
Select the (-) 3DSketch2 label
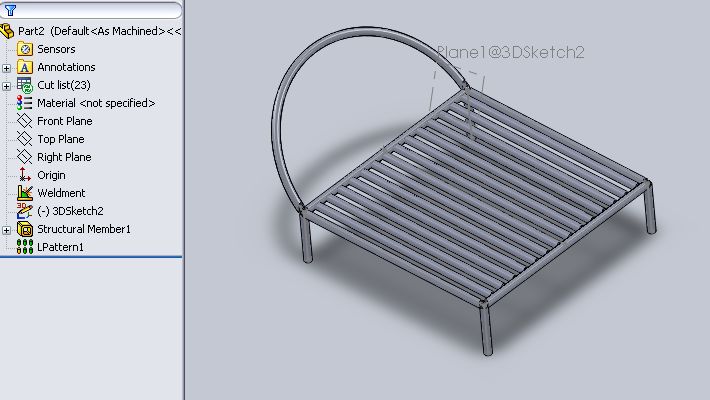tap(70, 211)
